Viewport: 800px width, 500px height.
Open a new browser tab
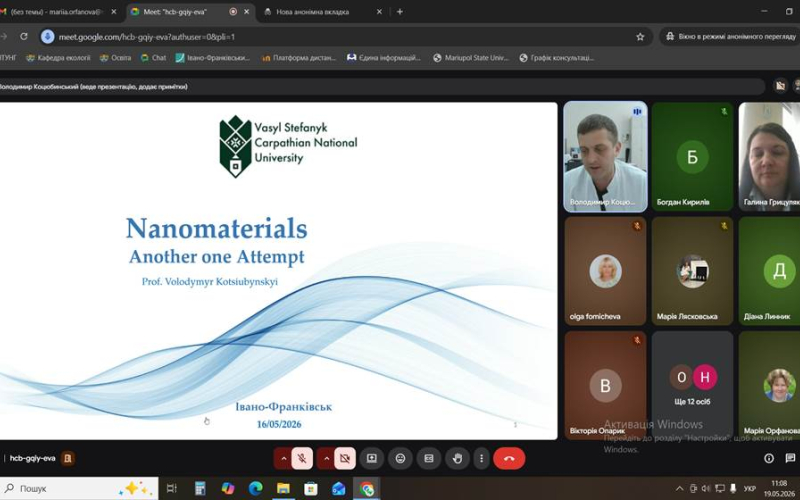(x=400, y=12)
